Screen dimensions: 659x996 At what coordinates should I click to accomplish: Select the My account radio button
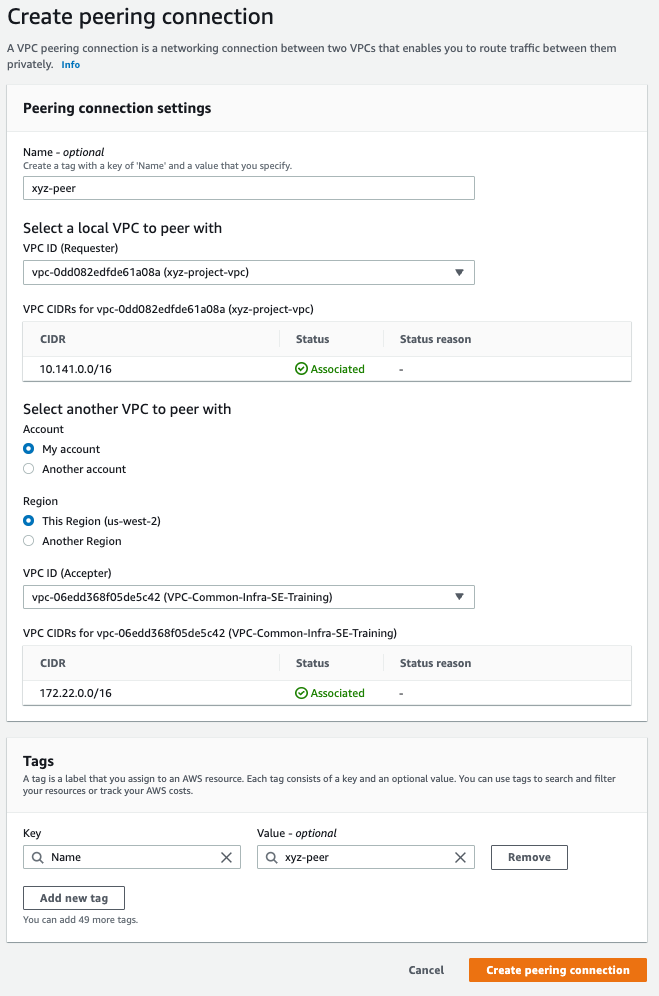point(29,449)
